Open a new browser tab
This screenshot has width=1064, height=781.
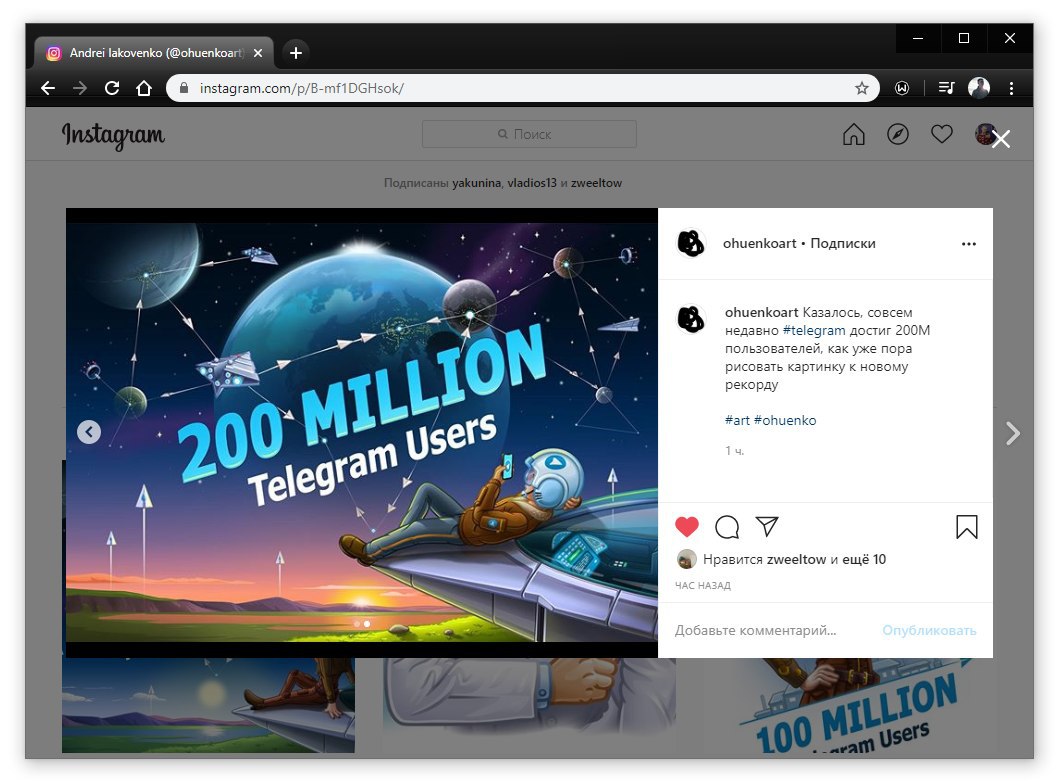[x=296, y=53]
